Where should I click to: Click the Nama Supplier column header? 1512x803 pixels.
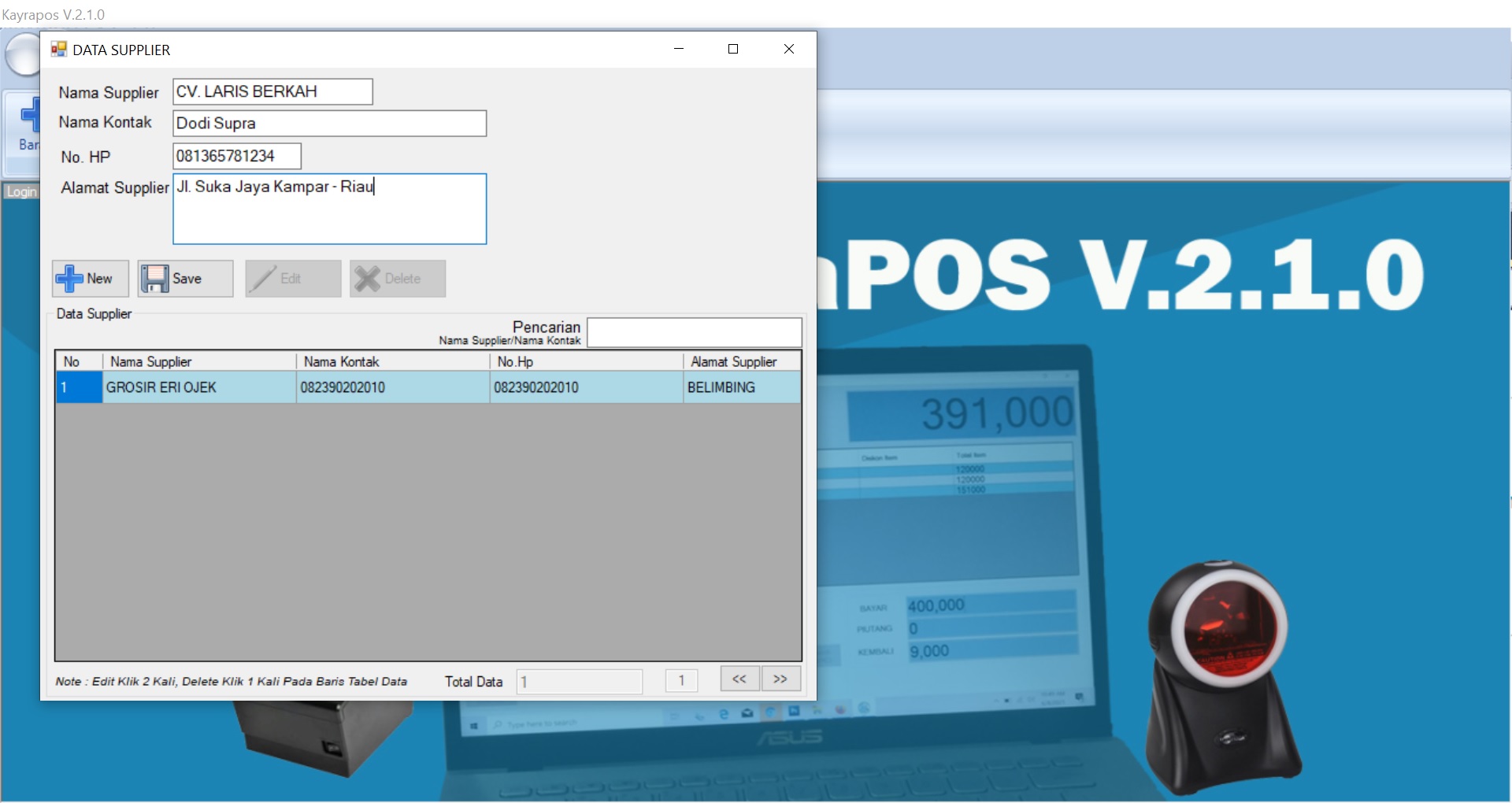(x=199, y=361)
